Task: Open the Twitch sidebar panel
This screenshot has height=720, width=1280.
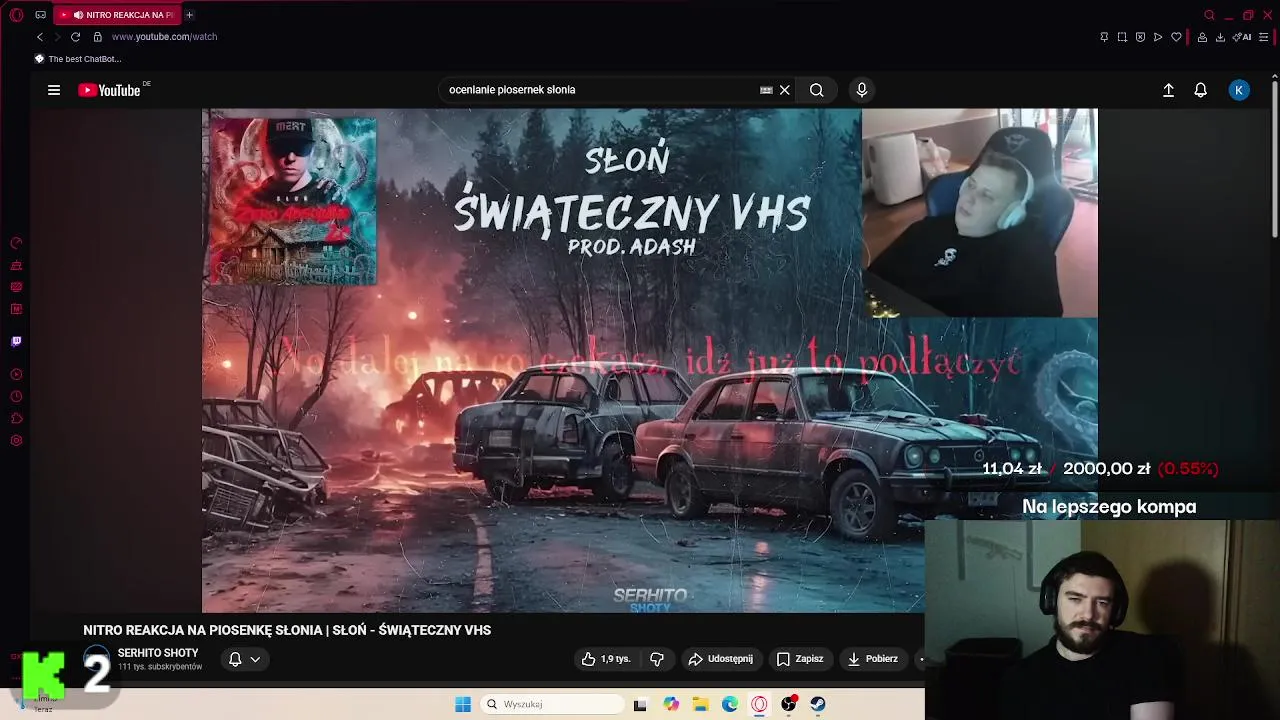Action: point(16,341)
